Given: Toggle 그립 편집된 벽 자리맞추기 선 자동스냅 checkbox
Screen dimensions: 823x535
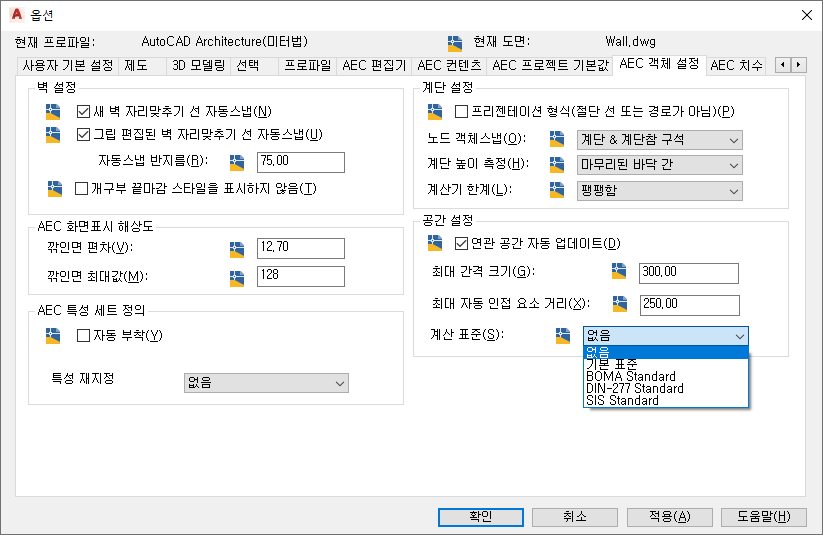Looking at the screenshot, I should pos(83,134).
